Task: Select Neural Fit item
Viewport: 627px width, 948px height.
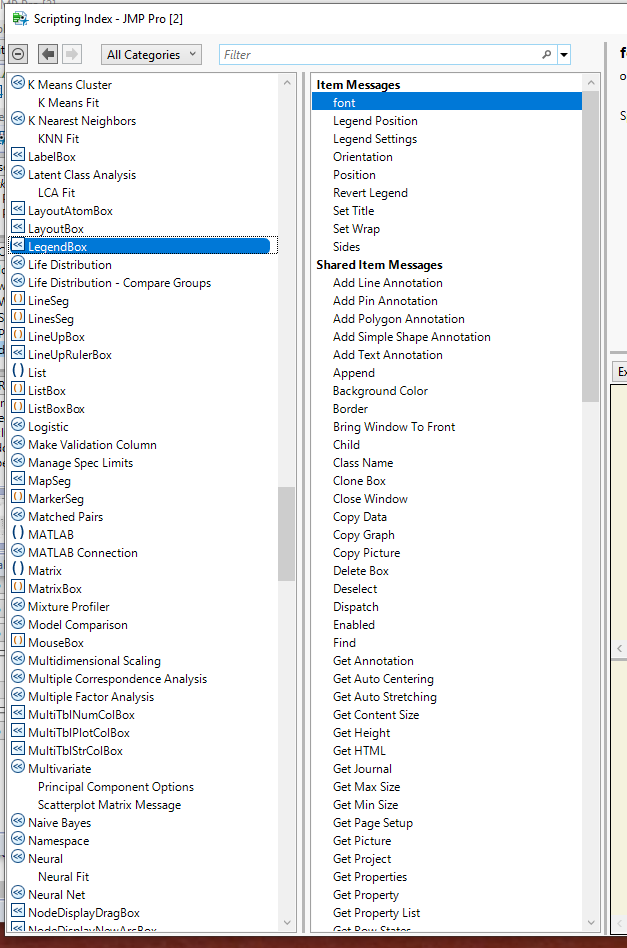Action: click(63, 877)
